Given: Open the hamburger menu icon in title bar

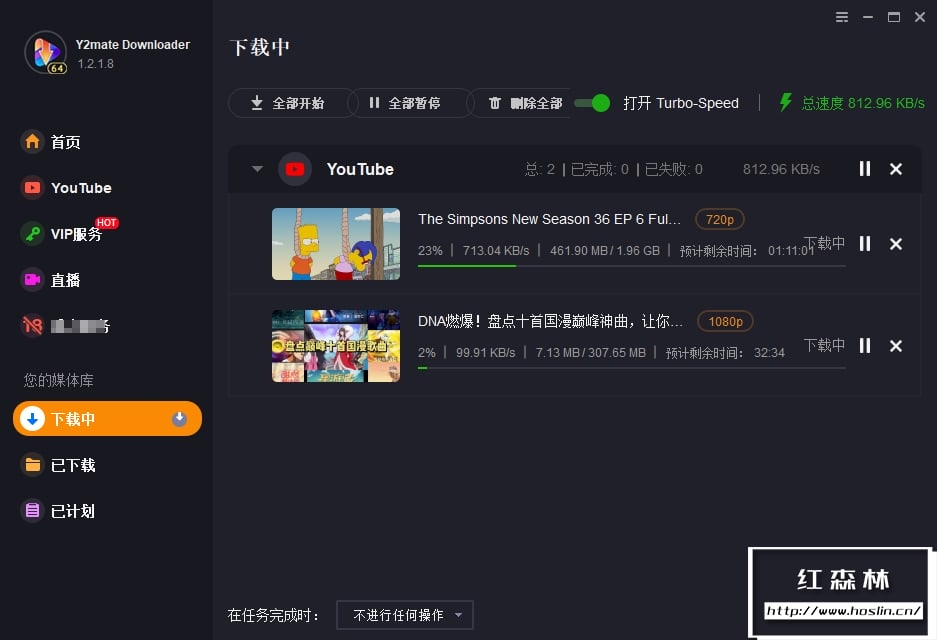Looking at the screenshot, I should 841,17.
